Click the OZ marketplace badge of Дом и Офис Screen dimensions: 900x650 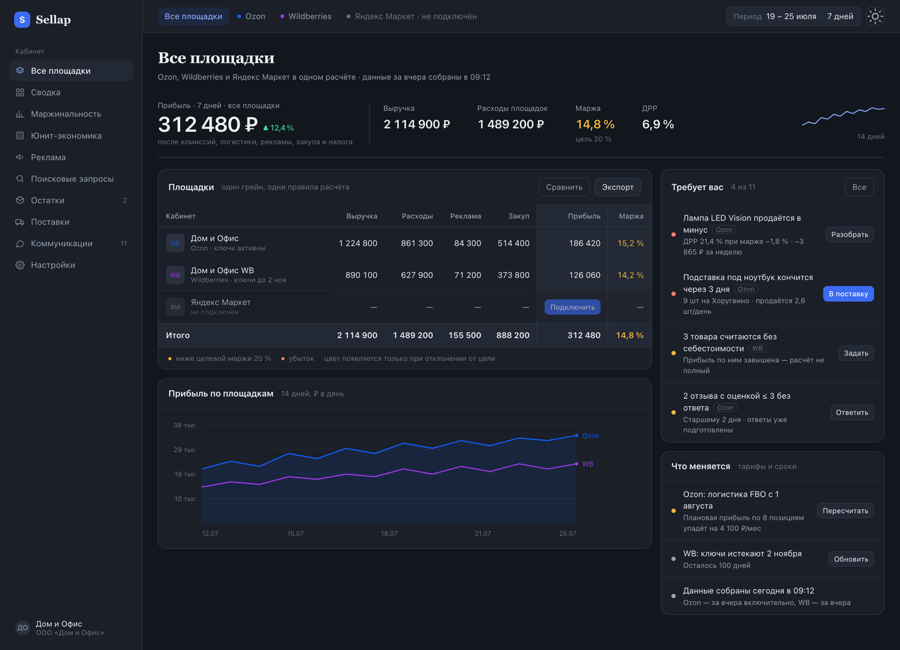(x=175, y=243)
